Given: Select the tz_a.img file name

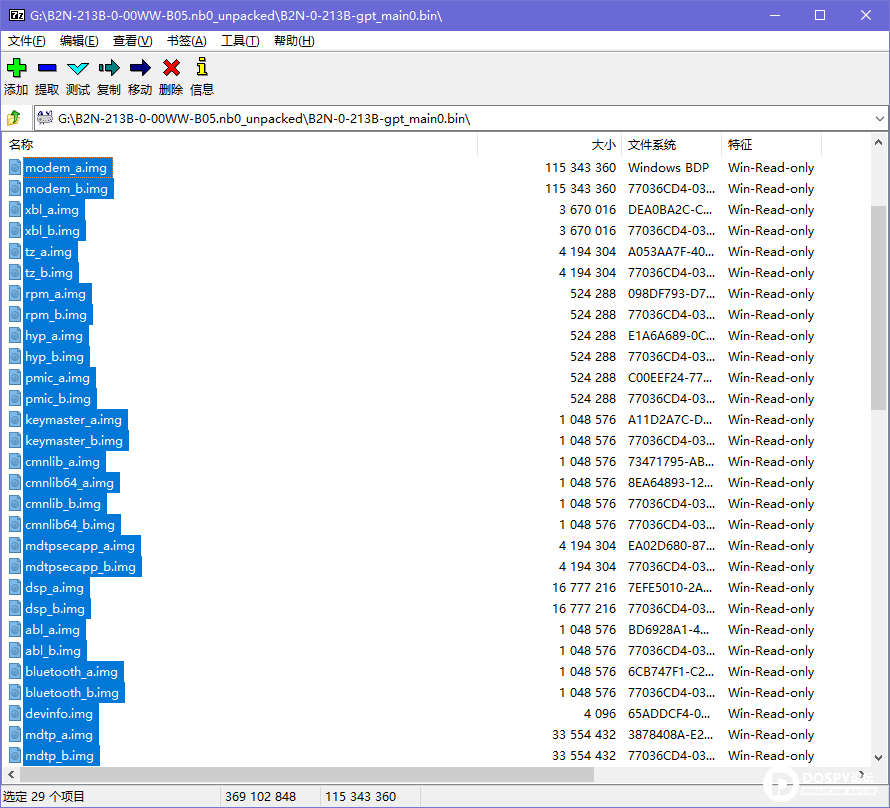Looking at the screenshot, I should click(48, 251).
